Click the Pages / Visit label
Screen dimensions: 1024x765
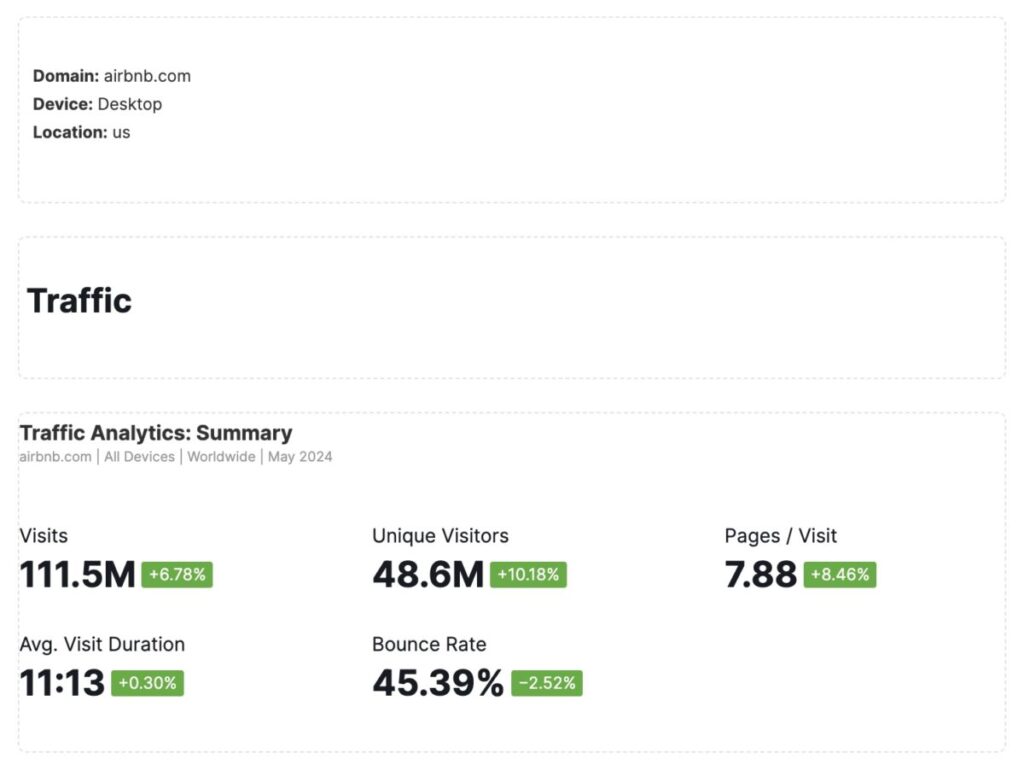pyautogui.click(x=780, y=536)
